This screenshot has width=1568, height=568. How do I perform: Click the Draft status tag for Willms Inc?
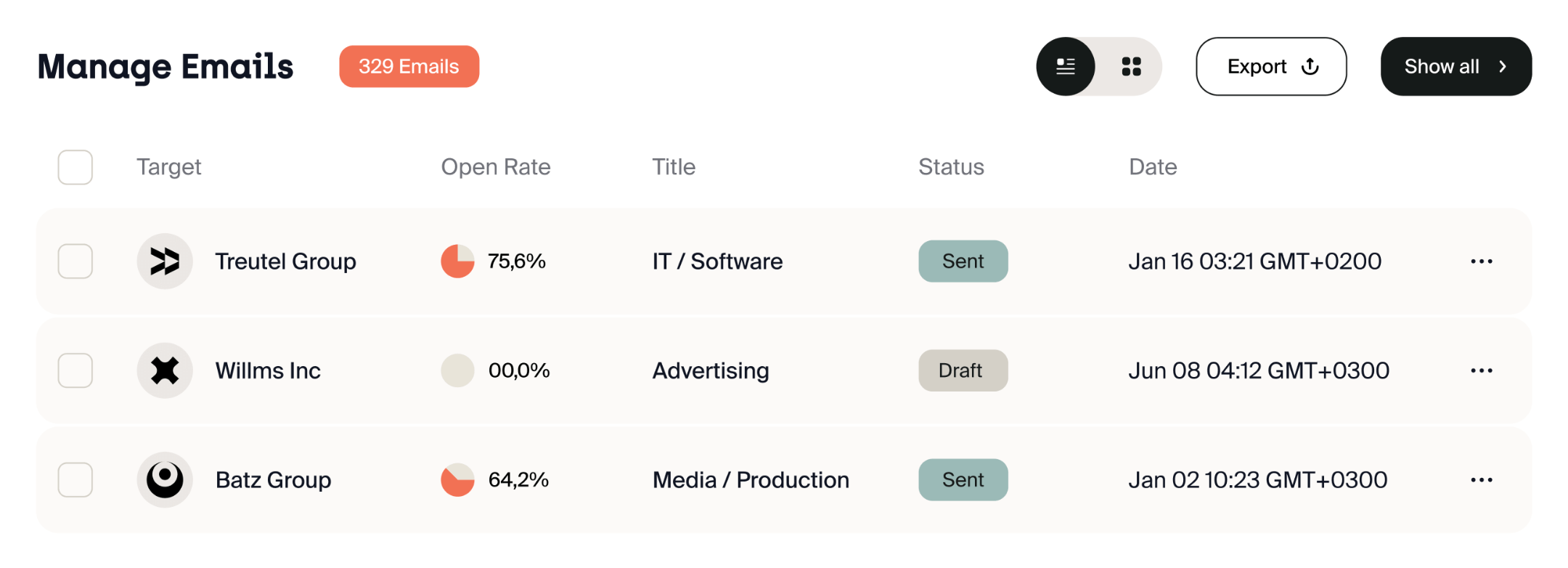pyautogui.click(x=963, y=370)
